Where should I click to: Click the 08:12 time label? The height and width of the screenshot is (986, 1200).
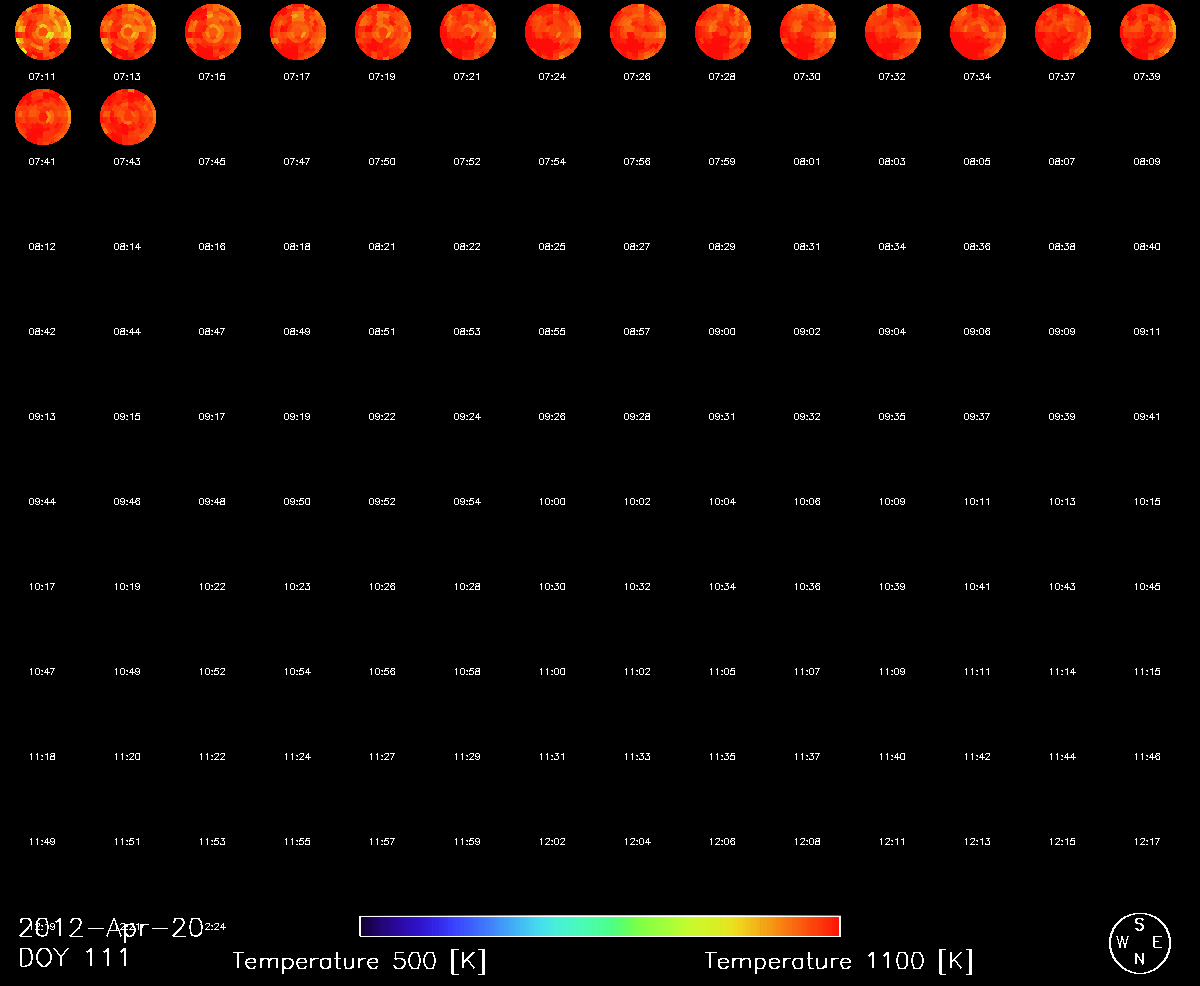coord(42,246)
